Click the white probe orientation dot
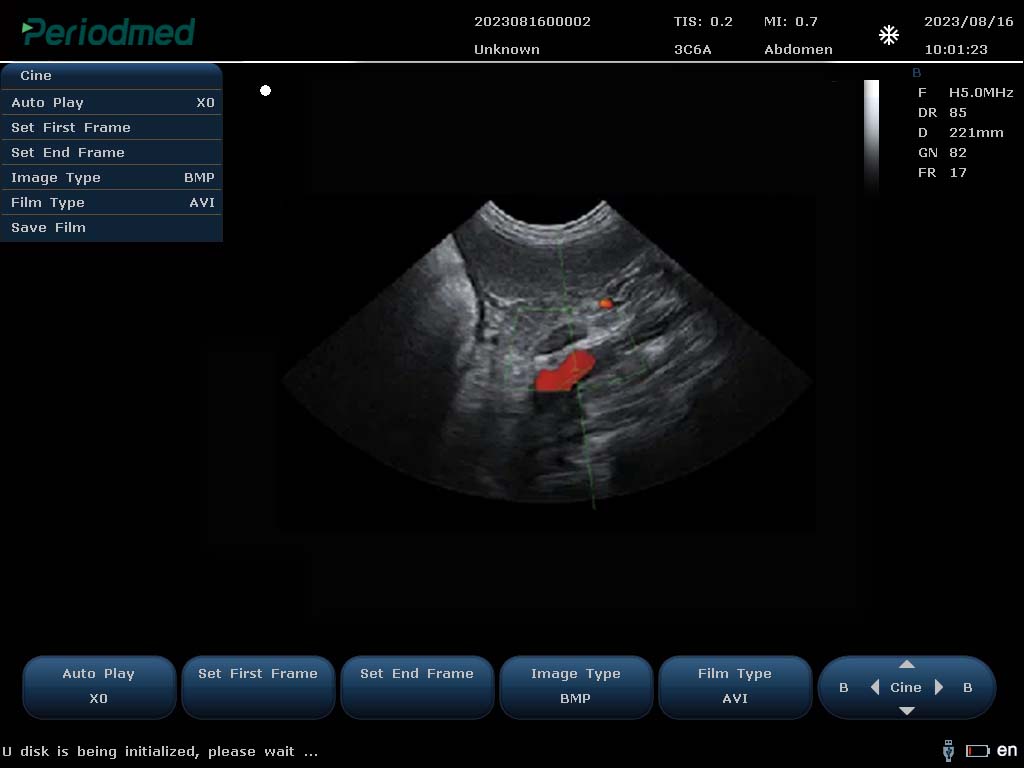Image resolution: width=1024 pixels, height=768 pixels. (265, 91)
